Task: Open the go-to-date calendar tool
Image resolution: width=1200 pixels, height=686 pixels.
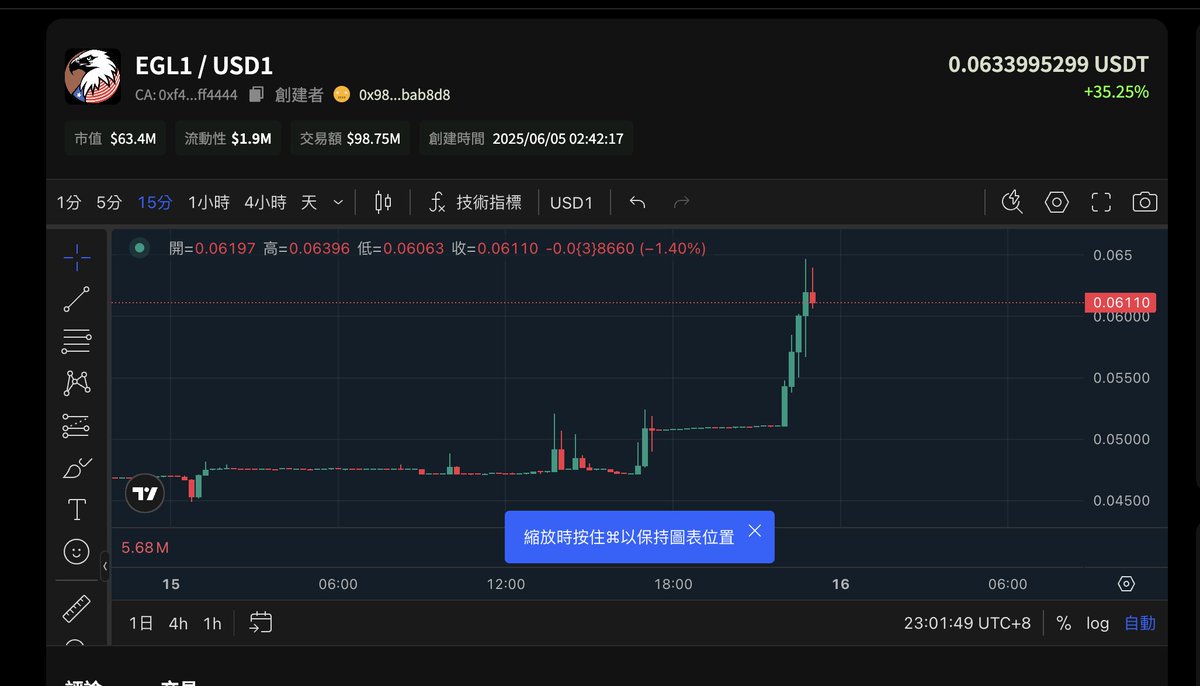Action: click(261, 623)
